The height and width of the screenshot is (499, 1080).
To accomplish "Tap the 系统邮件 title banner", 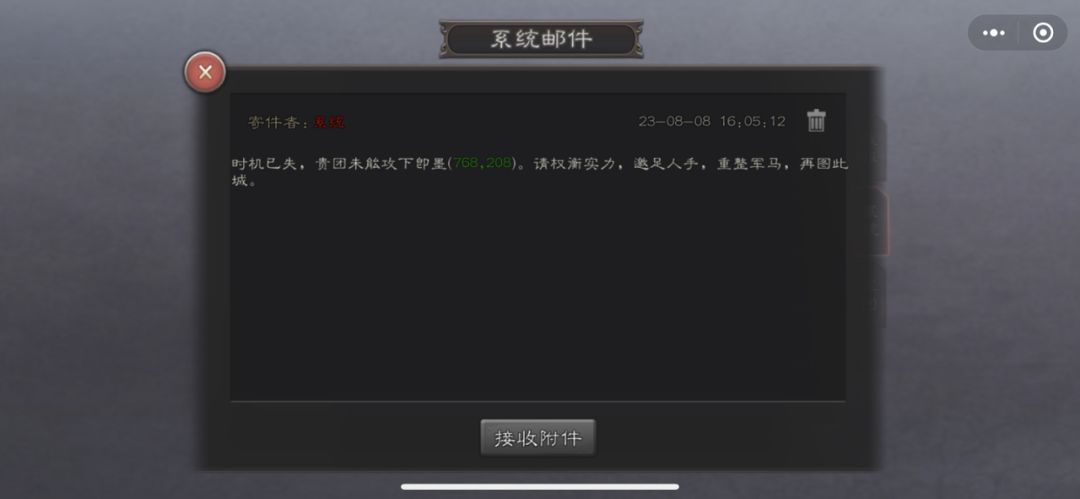I will 541,39.
